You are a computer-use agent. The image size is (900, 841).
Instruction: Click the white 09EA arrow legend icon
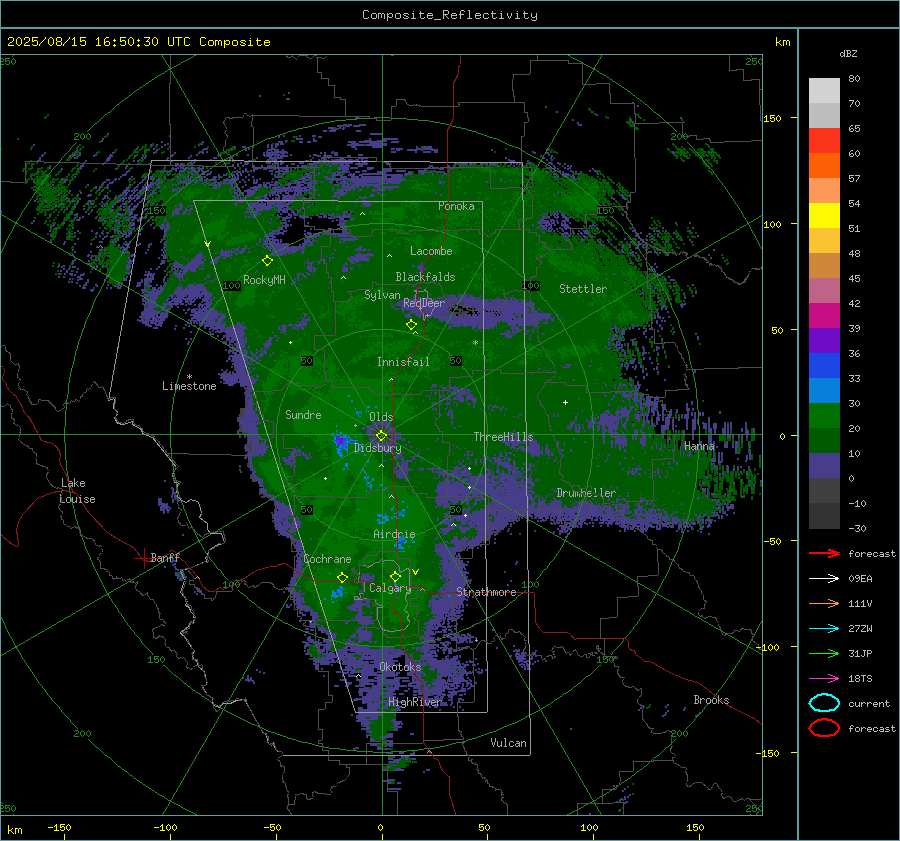pos(824,579)
